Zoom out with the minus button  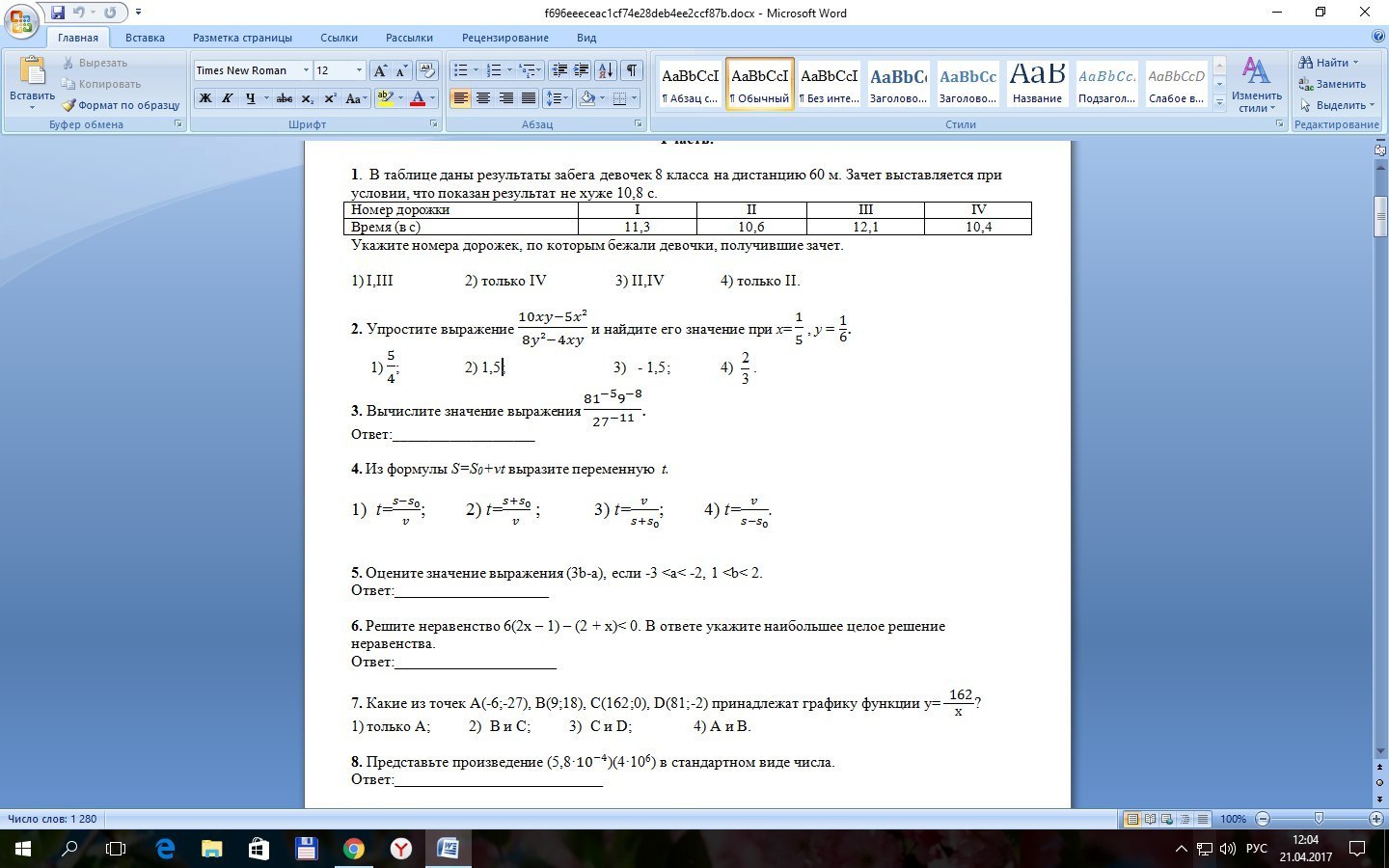click(x=1261, y=819)
